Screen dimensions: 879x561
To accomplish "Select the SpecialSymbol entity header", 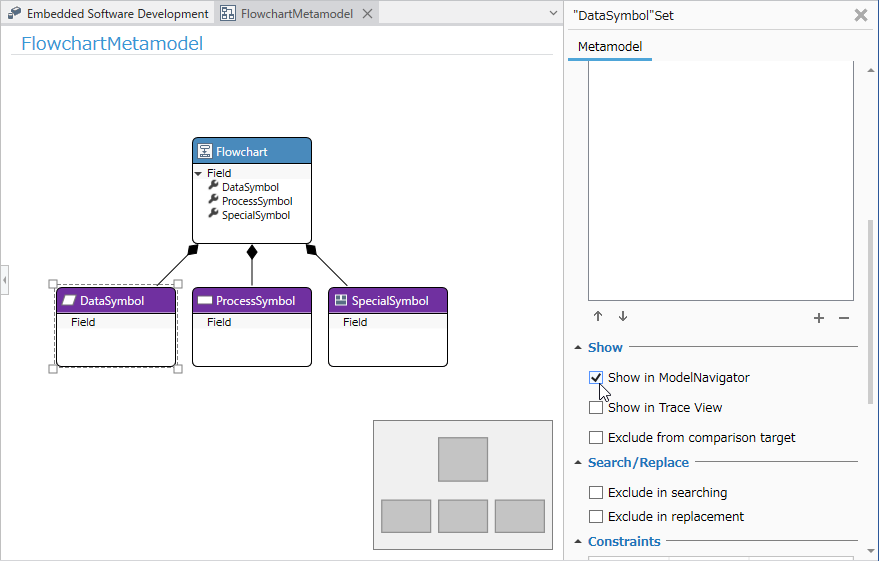I will 388,300.
